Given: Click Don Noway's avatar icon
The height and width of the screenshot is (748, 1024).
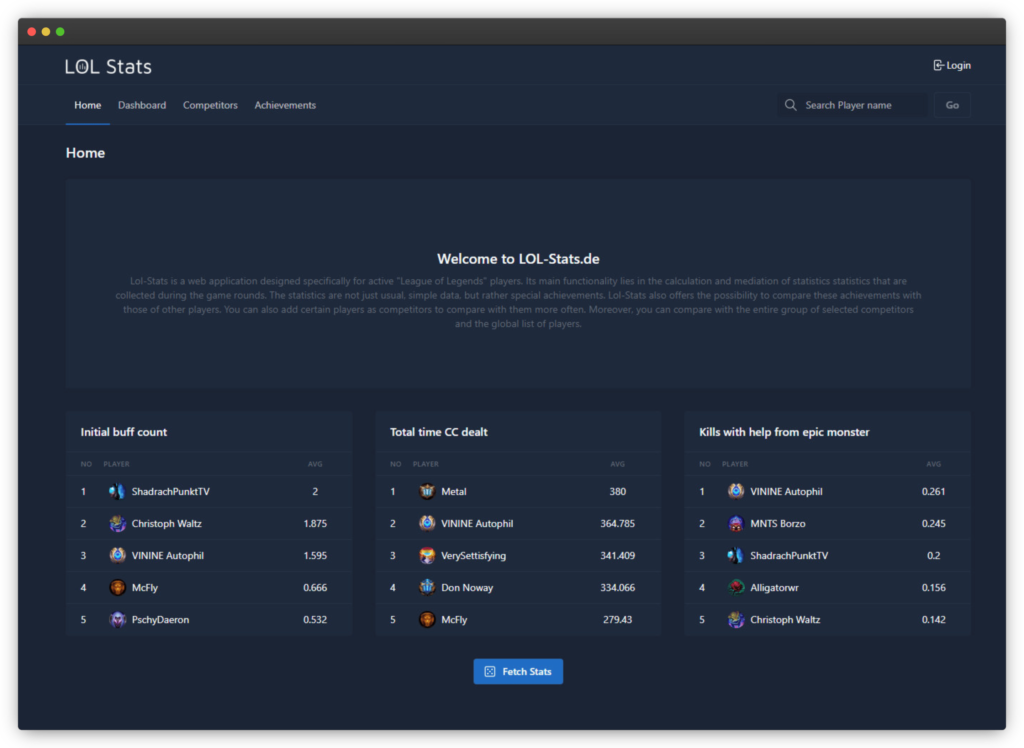Looking at the screenshot, I should pyautogui.click(x=427, y=588).
